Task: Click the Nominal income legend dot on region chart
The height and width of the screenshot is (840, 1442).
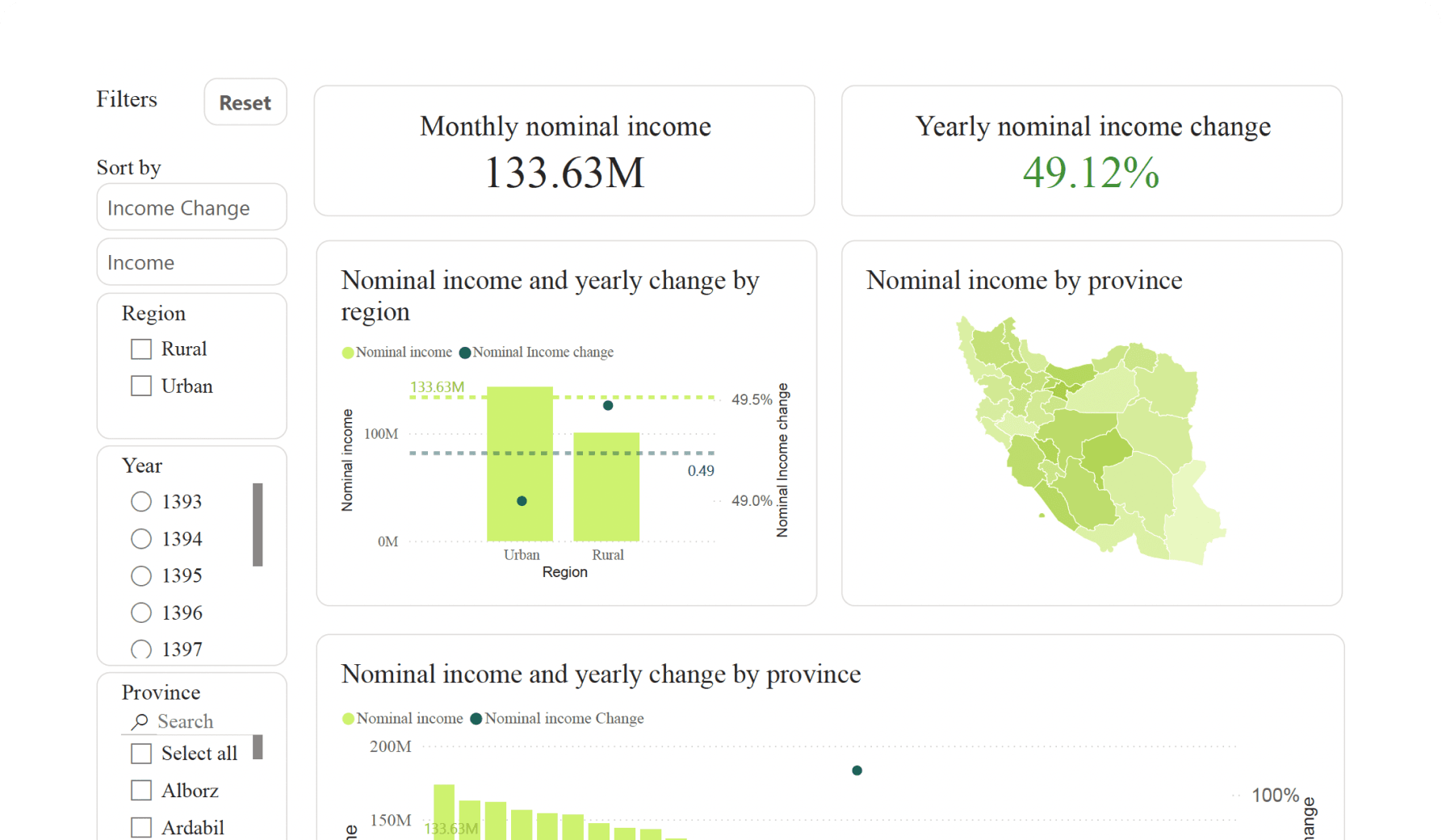Action: pyautogui.click(x=347, y=352)
